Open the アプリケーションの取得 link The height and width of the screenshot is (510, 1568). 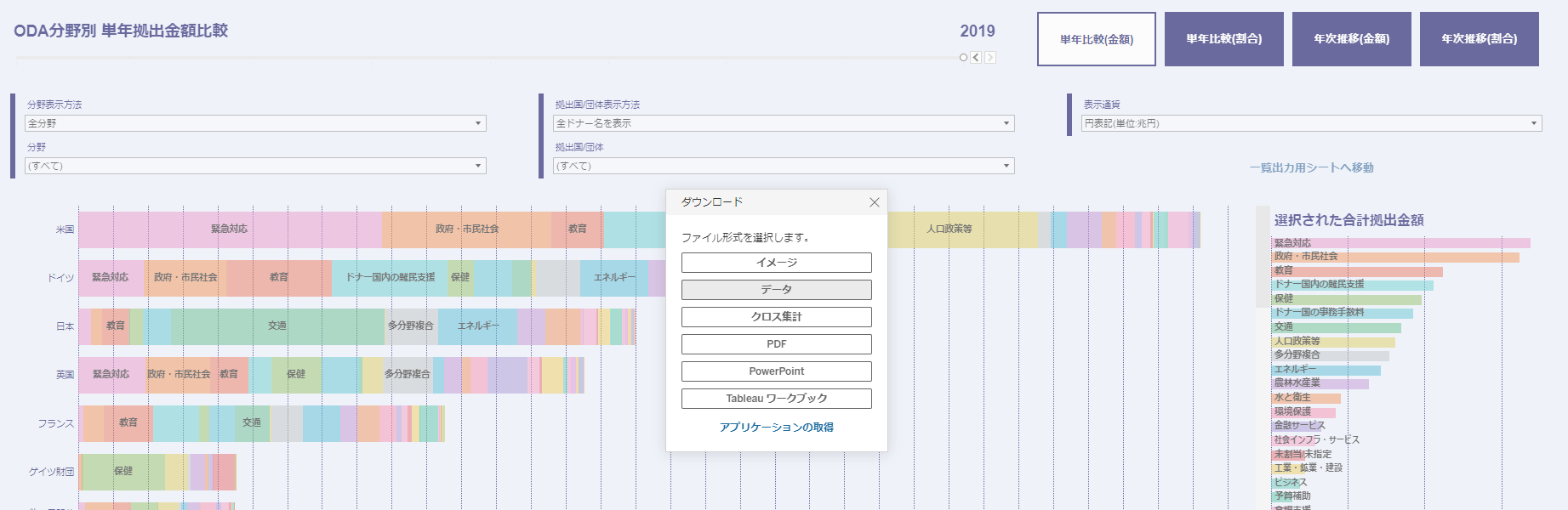pos(776,428)
